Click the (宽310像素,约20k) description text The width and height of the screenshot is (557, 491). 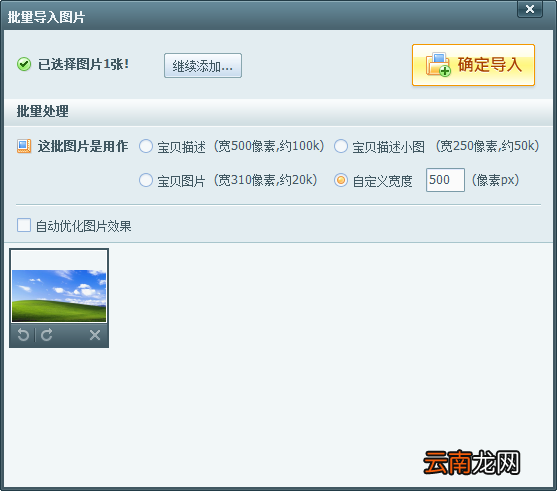[x=265, y=180]
